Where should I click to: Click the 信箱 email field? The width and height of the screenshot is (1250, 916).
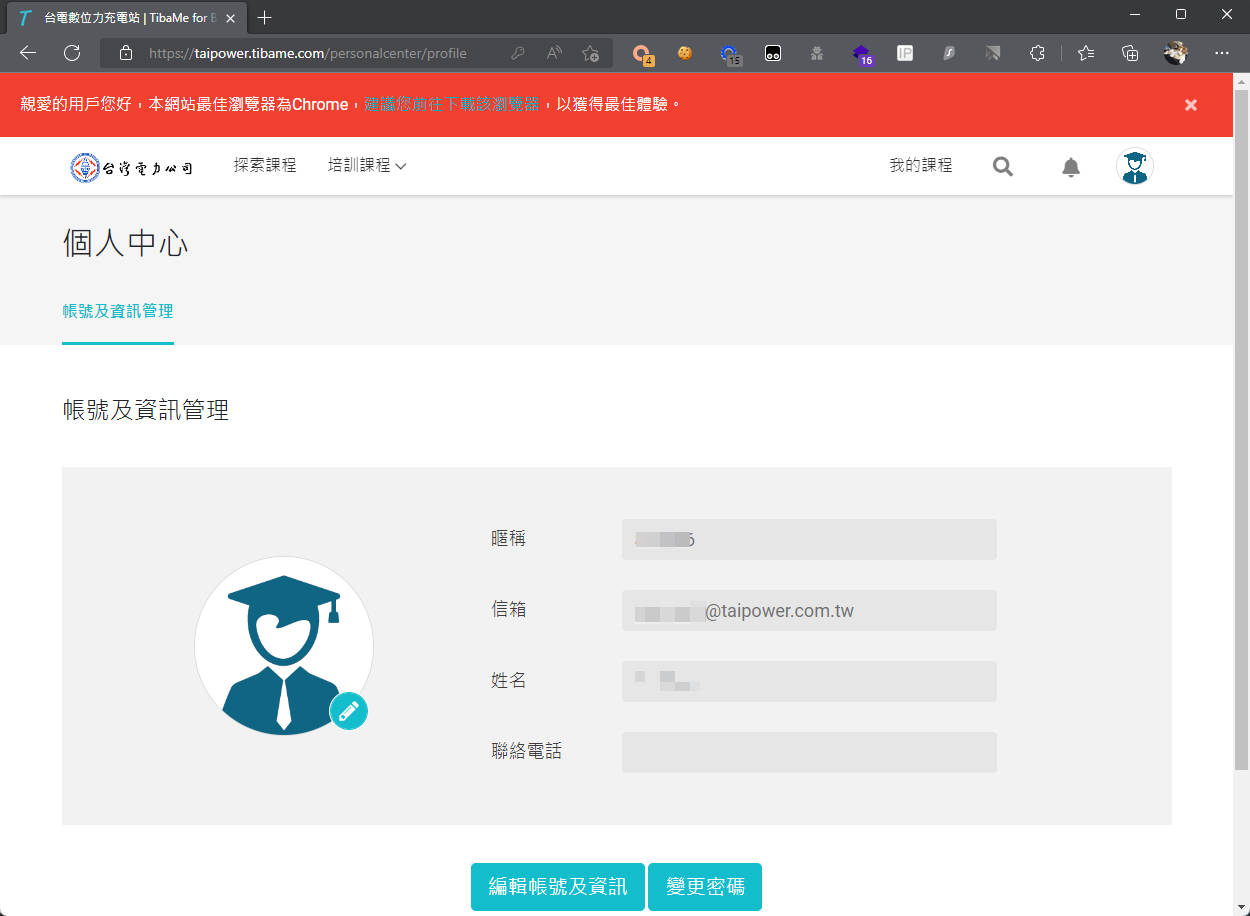(x=809, y=610)
